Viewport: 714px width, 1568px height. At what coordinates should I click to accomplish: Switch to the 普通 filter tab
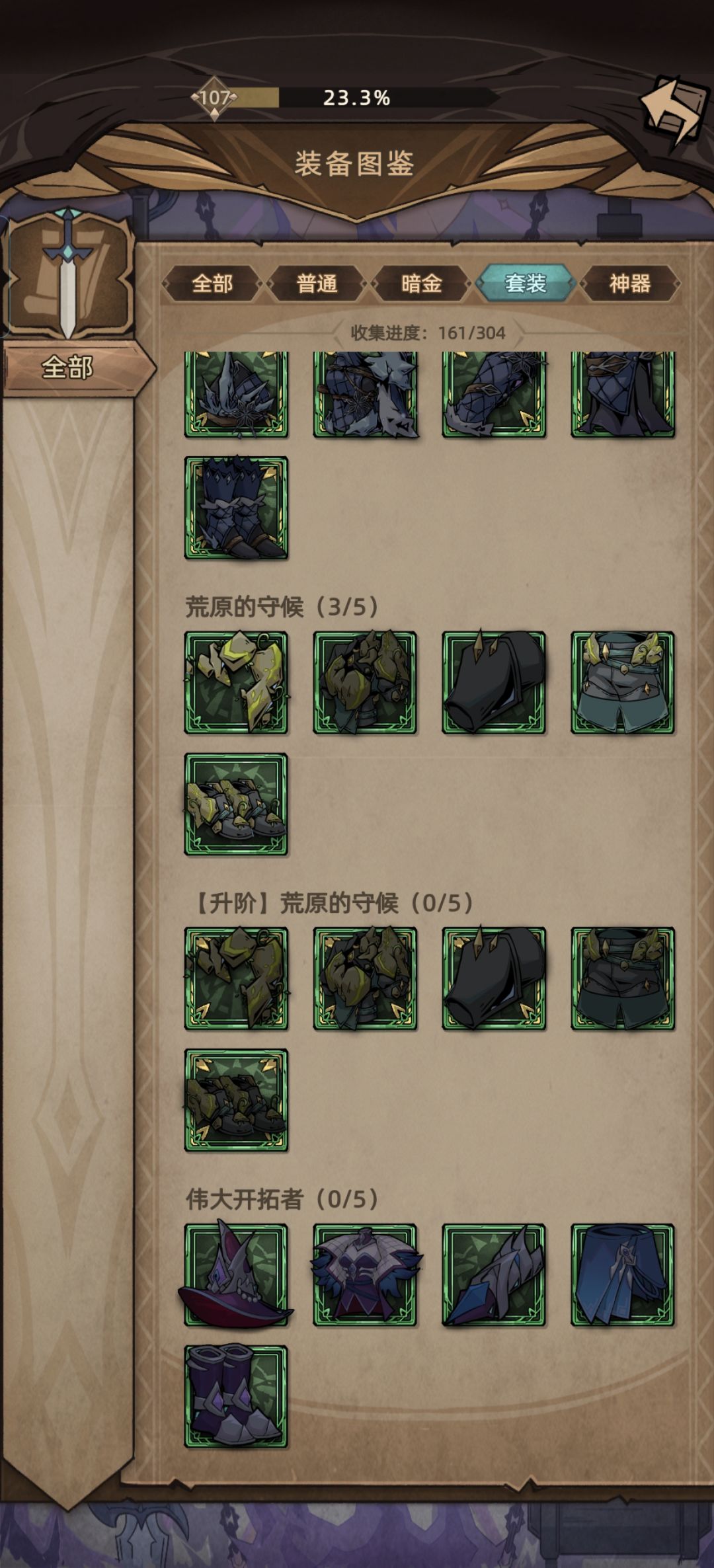pyautogui.click(x=317, y=284)
